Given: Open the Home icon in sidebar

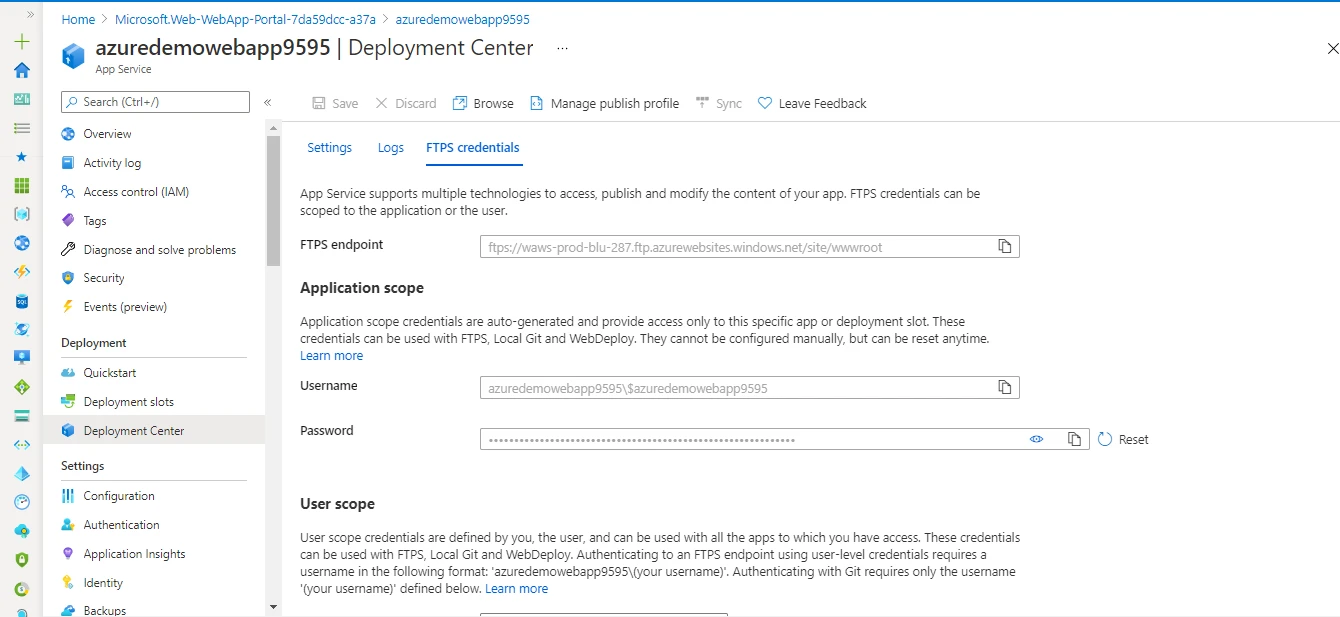Looking at the screenshot, I should point(21,71).
